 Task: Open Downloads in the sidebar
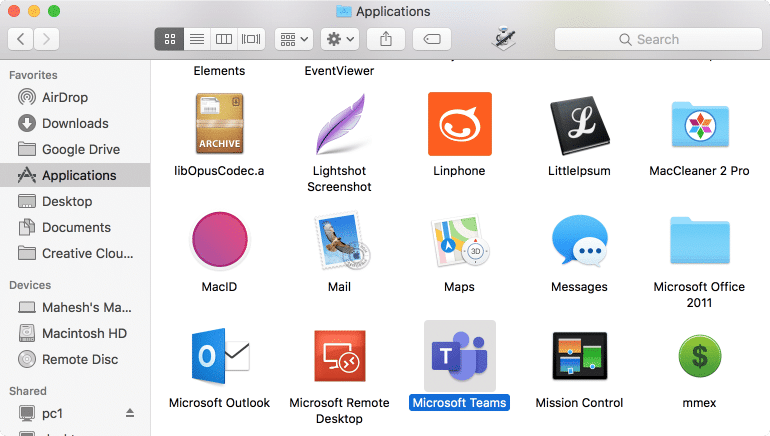coord(75,123)
